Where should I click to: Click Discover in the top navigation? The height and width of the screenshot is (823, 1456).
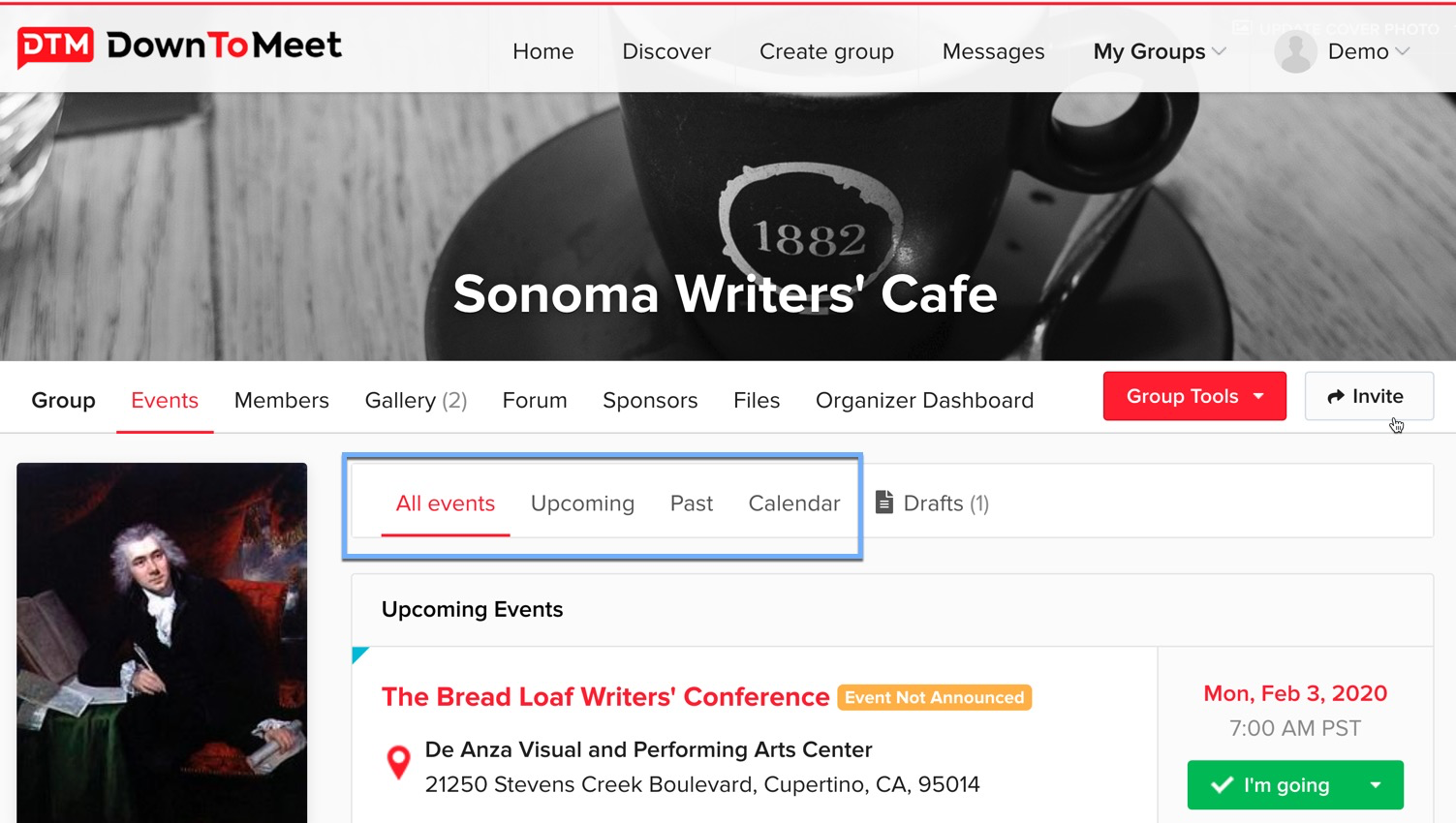666,52
